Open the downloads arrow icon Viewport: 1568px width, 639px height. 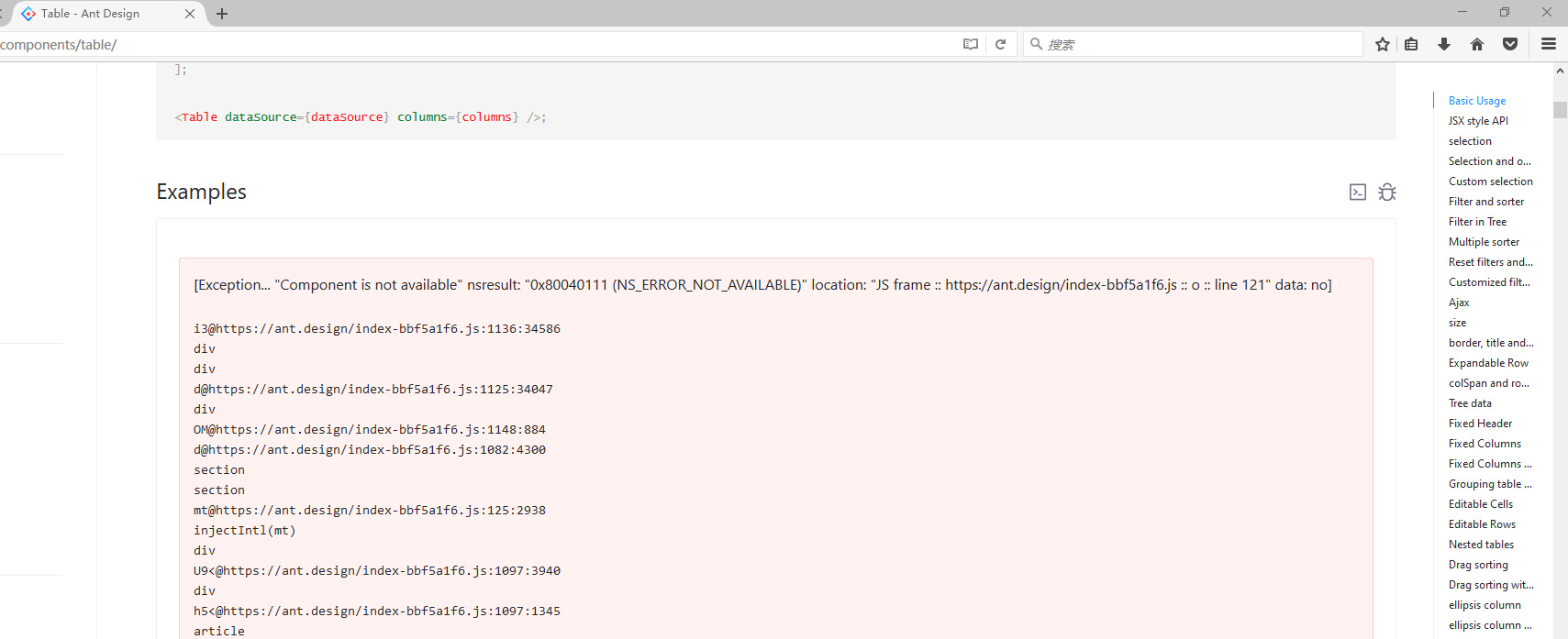[x=1444, y=44]
